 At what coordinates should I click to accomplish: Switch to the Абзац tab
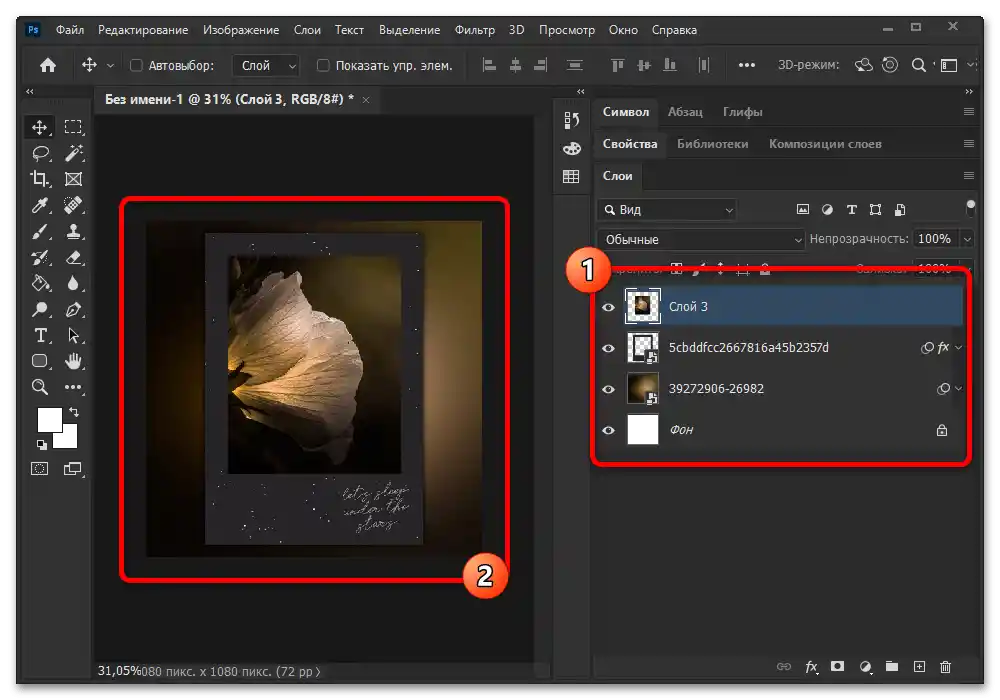coord(685,112)
